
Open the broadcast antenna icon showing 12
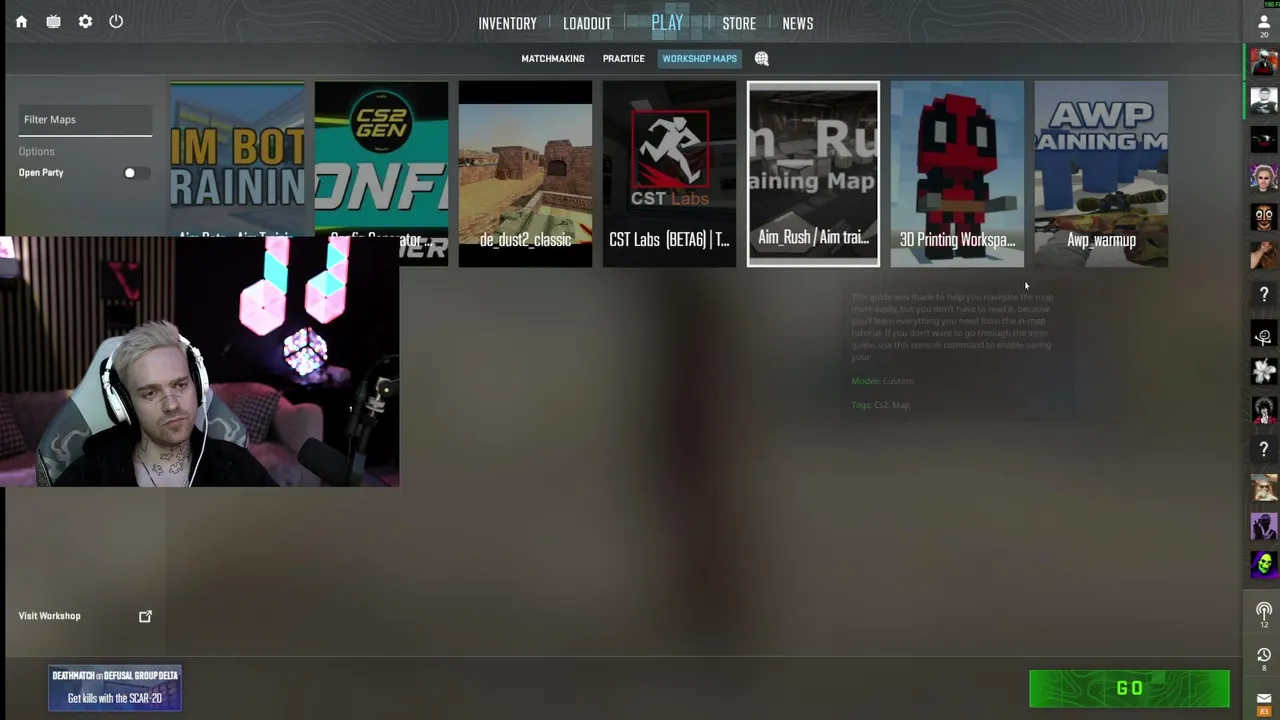point(1264,612)
